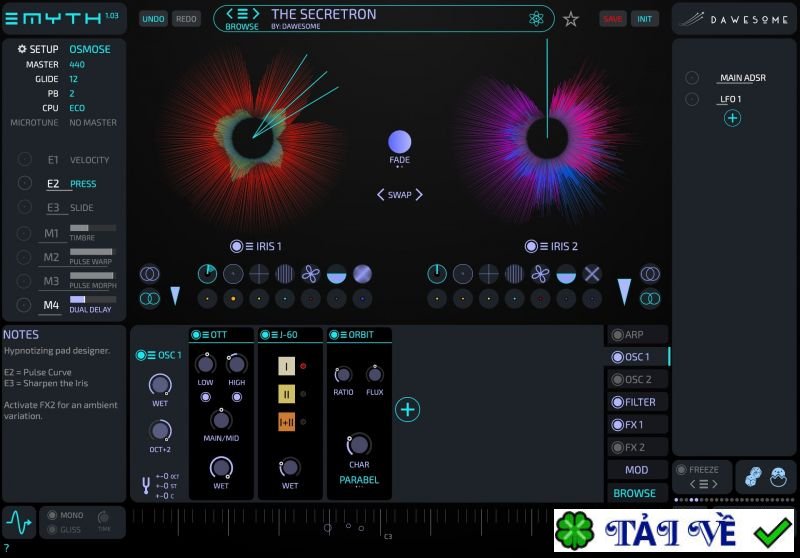The image size is (800, 558).
Task: Select IRIS 1 vertical stripes transformer icon
Action: tap(285, 274)
